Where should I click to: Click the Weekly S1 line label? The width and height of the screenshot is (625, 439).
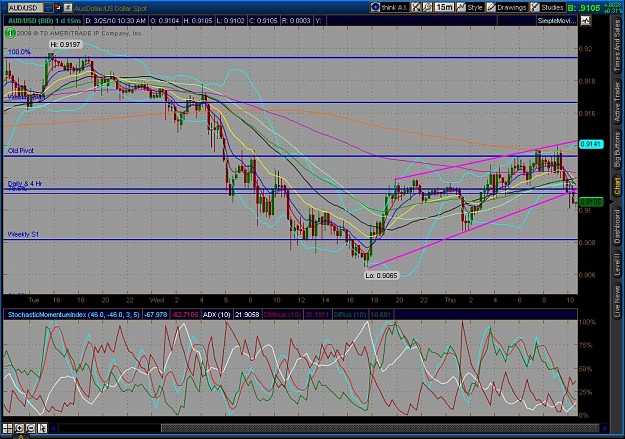point(23,234)
